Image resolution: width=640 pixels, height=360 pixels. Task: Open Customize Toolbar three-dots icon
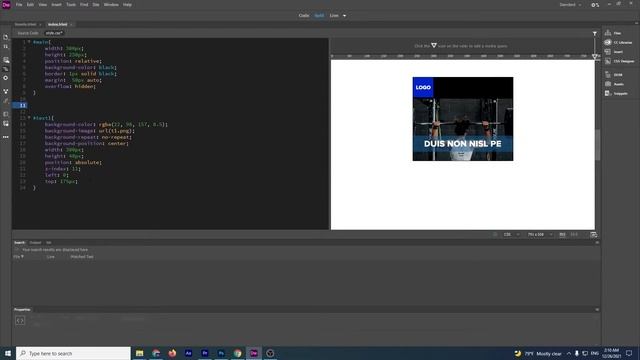[x=6, y=137]
